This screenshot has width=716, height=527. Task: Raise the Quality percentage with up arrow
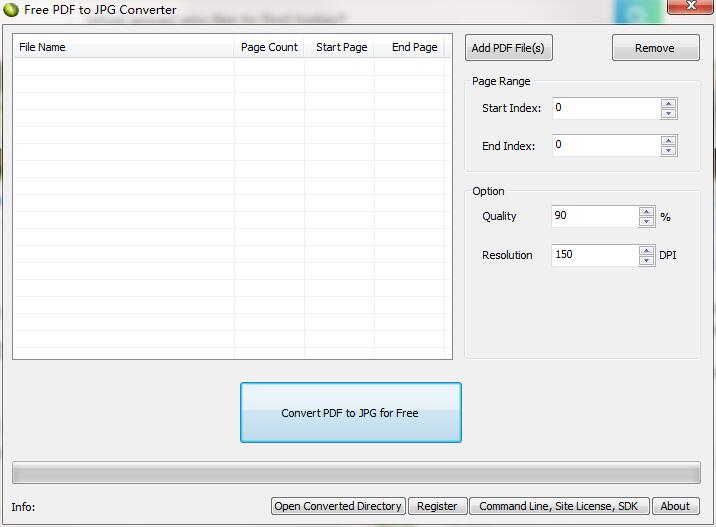647,211
